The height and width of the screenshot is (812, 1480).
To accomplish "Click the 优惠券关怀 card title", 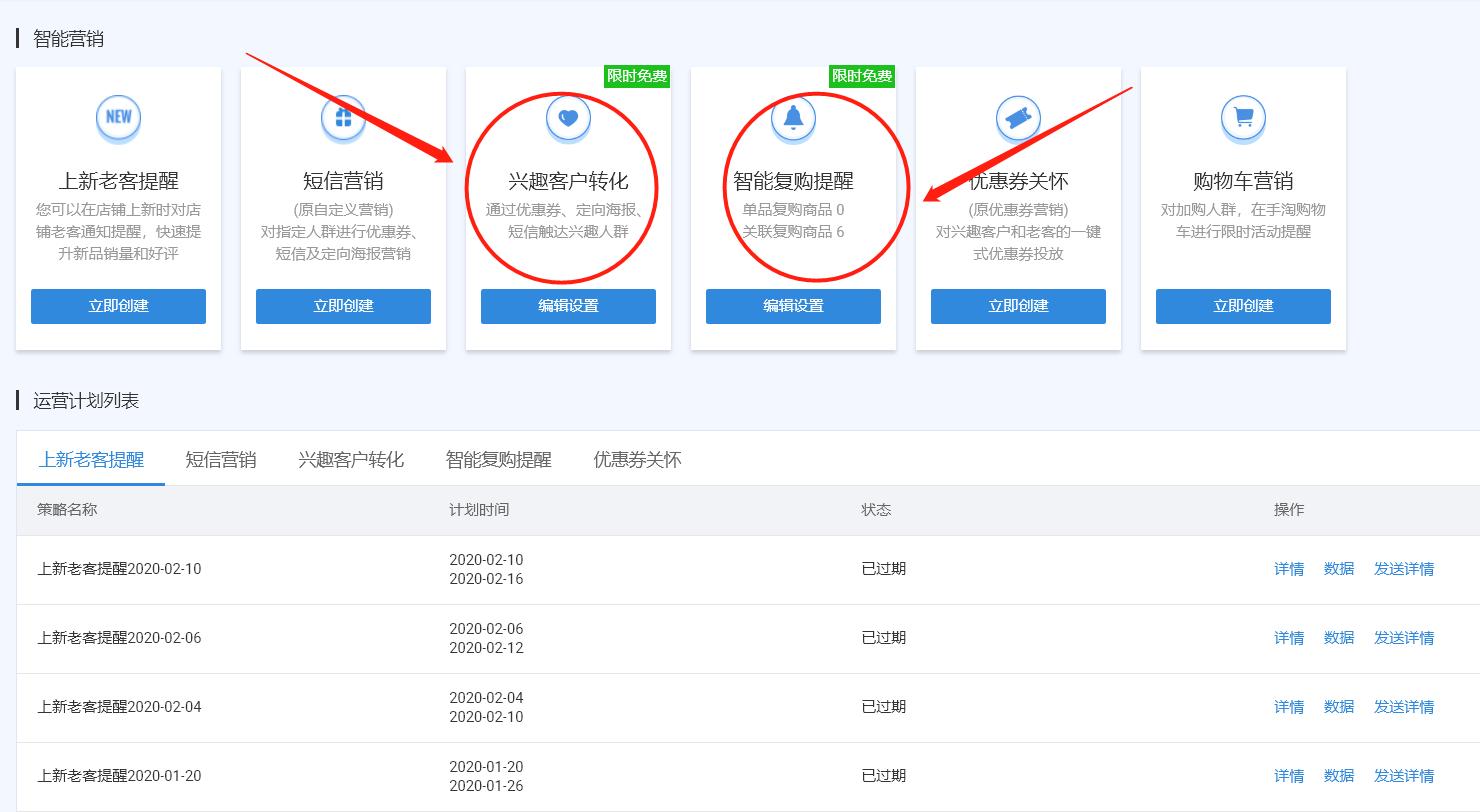I will 1018,181.
